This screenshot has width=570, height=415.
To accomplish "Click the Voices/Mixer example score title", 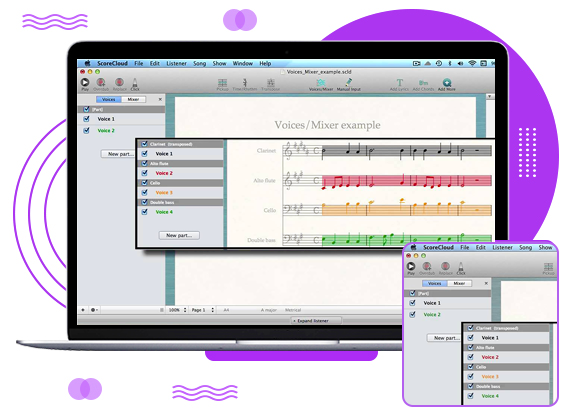I will pos(327,125).
